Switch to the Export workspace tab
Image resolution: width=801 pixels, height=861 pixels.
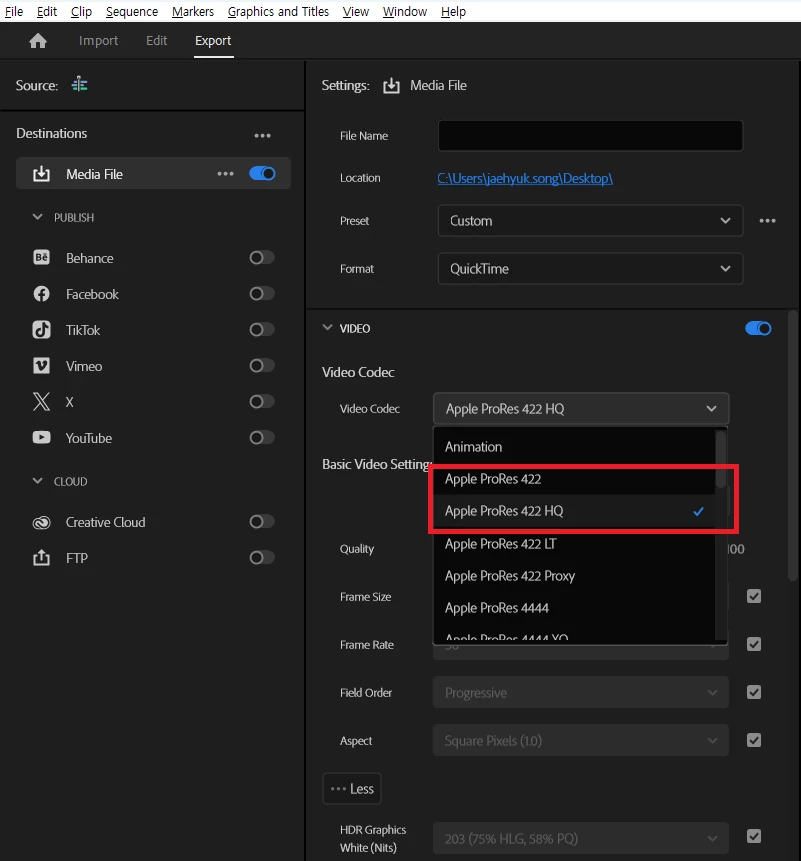[213, 41]
